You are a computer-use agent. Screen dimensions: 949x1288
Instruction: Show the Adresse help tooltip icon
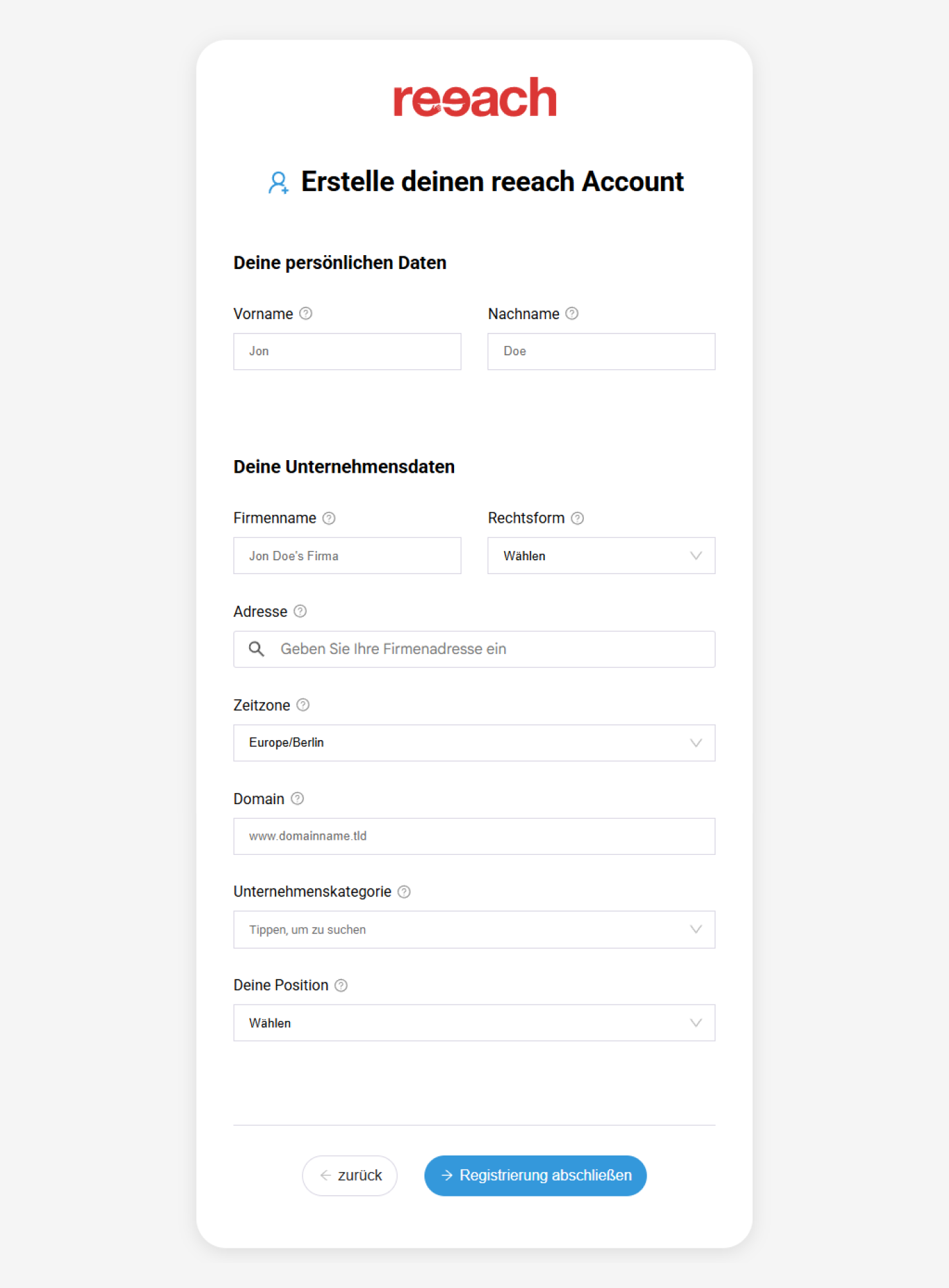300,611
